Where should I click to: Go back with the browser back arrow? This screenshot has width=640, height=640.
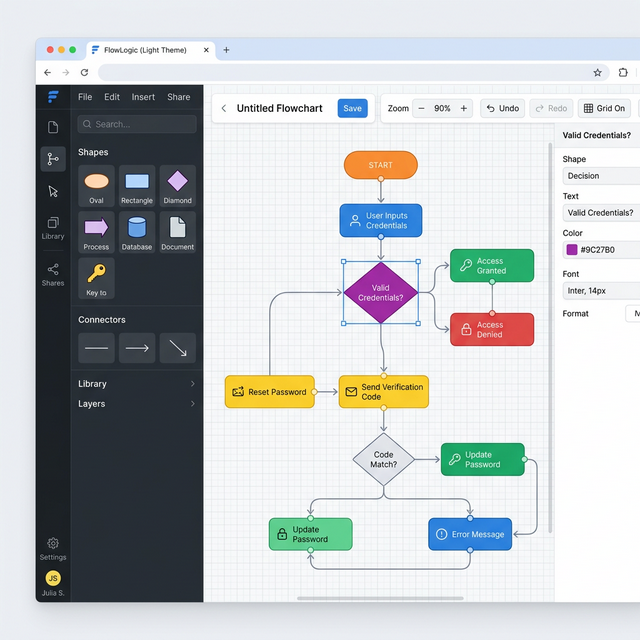47,73
